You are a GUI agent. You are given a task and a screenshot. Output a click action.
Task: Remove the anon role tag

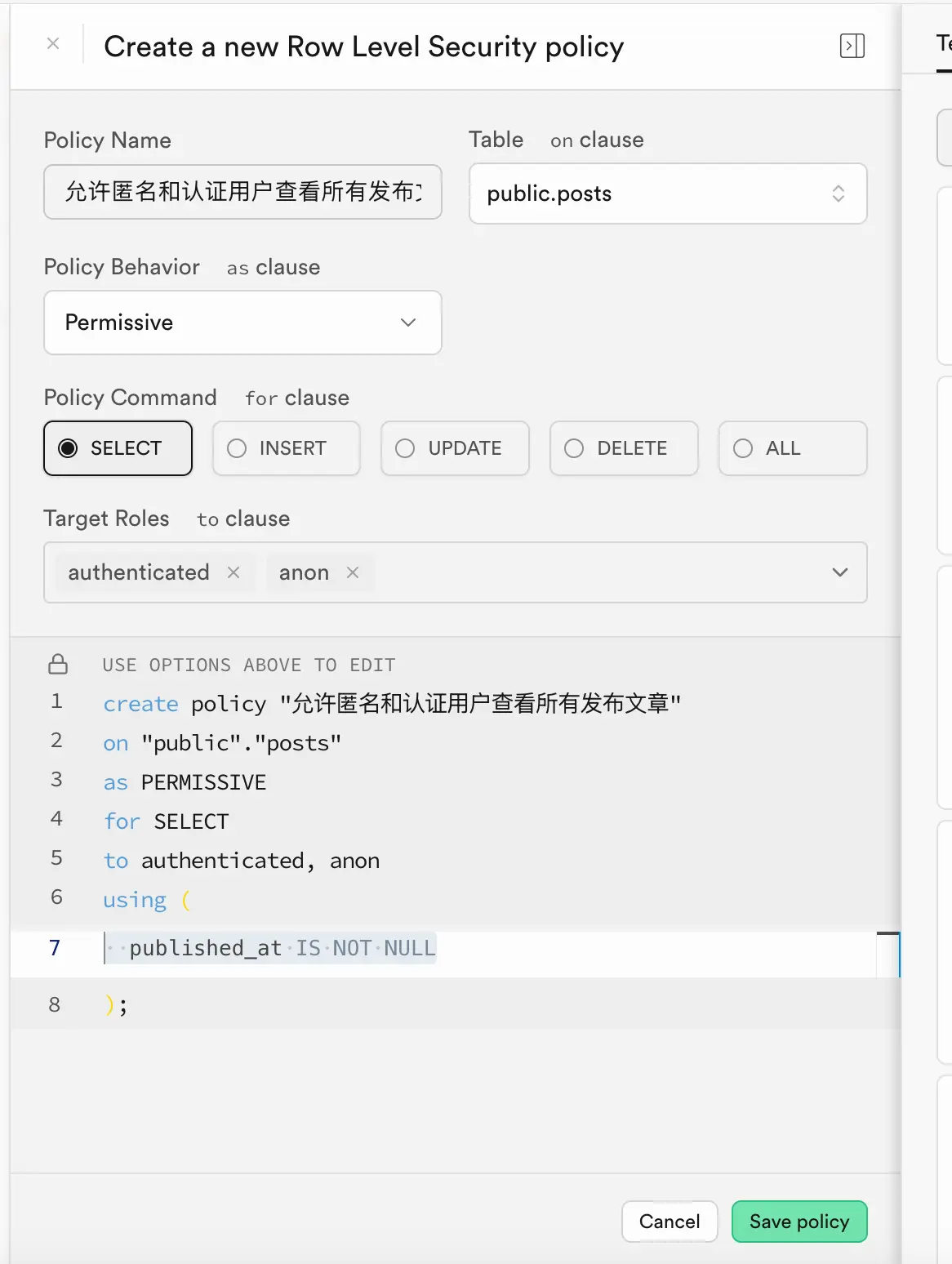[353, 572]
